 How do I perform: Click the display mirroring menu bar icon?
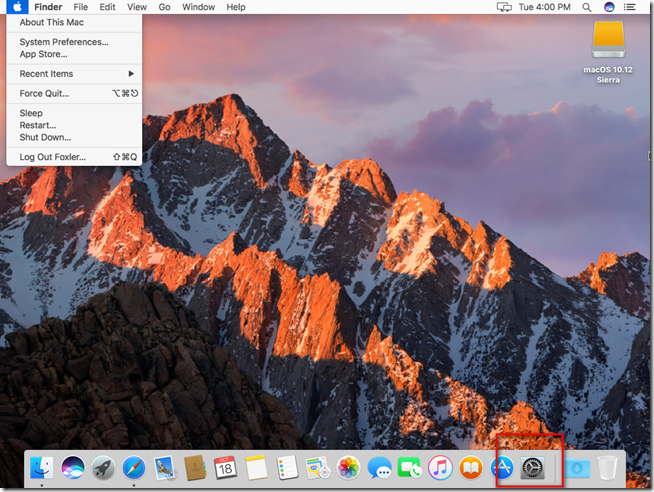pyautogui.click(x=504, y=7)
